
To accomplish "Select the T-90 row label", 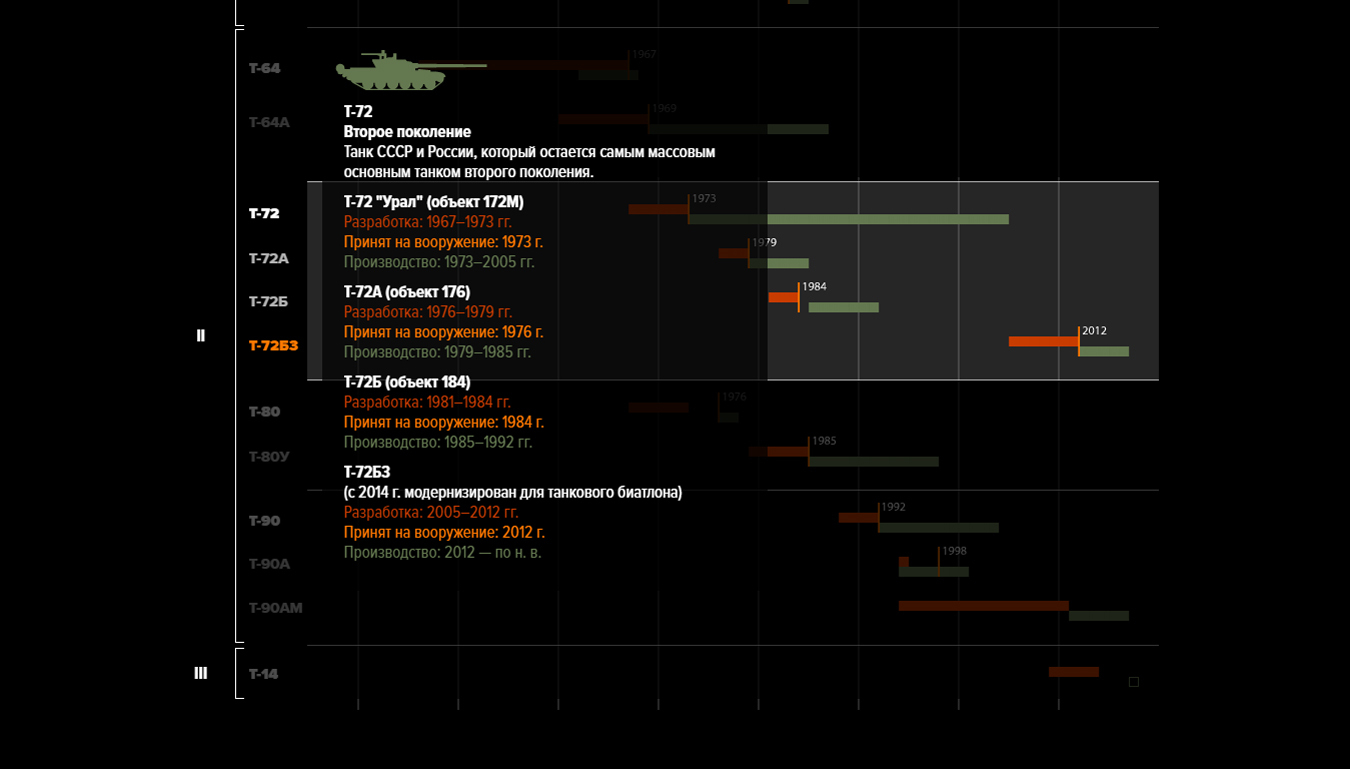I will coord(265,520).
